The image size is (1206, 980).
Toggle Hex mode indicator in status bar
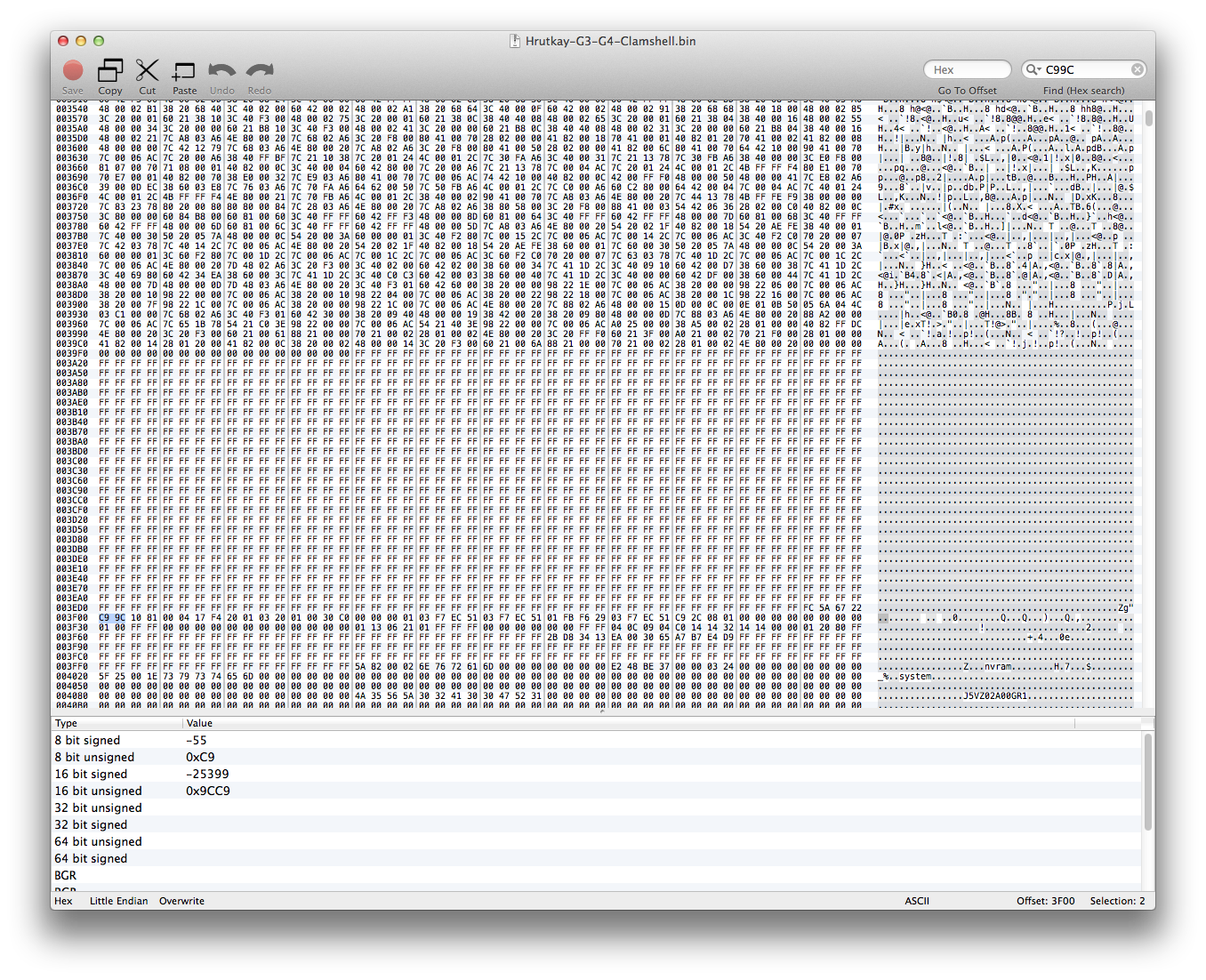point(63,901)
